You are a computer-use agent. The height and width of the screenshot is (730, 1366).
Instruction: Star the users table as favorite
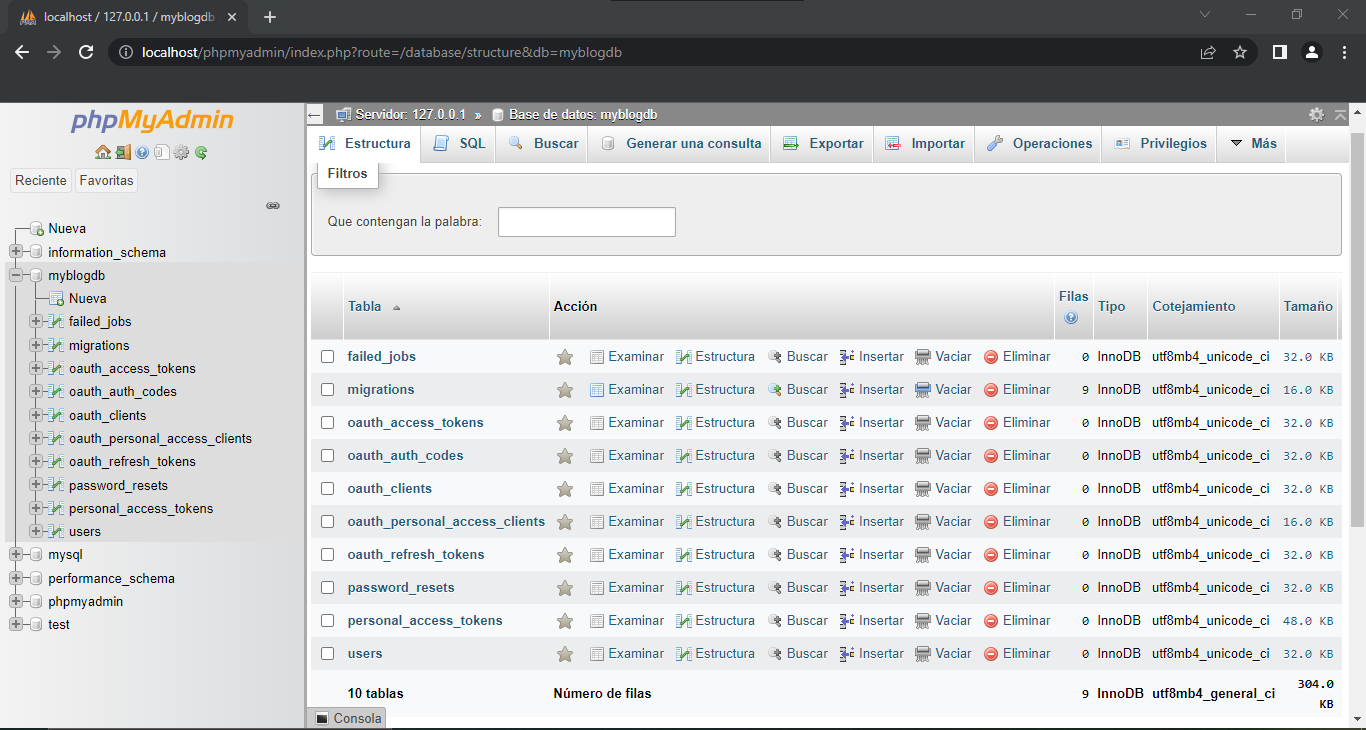pyautogui.click(x=565, y=654)
